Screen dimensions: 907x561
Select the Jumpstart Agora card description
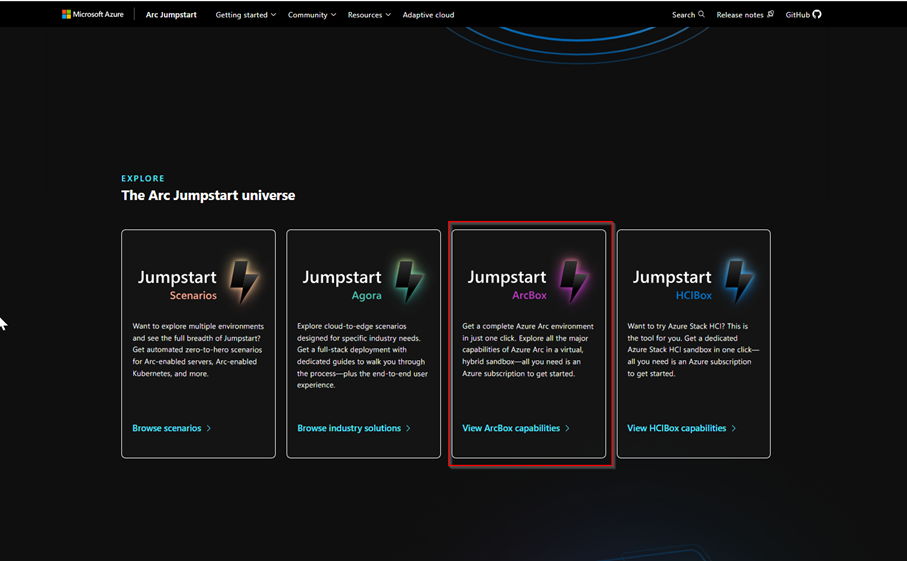coord(363,356)
